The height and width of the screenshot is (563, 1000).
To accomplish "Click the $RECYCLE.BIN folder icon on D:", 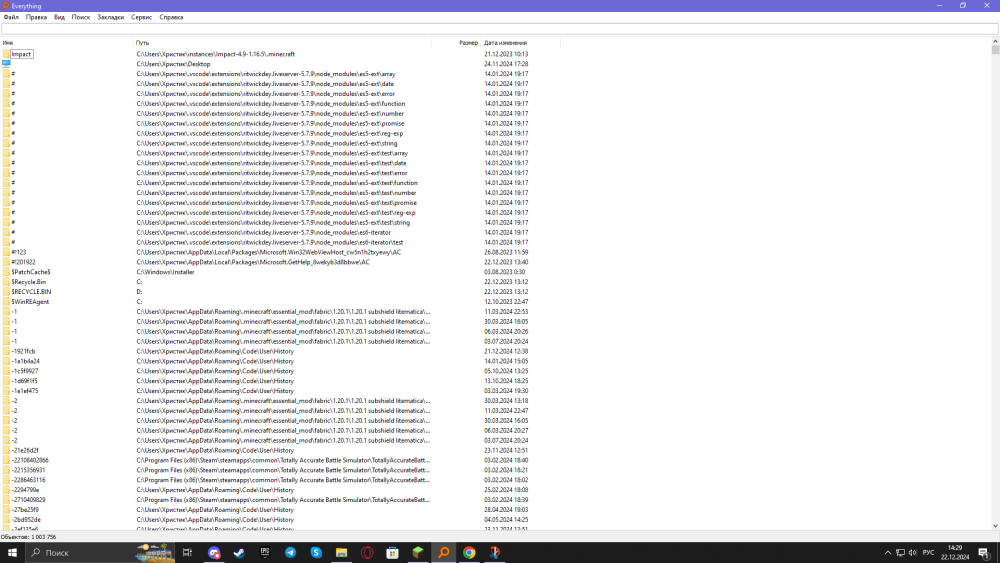I will (6, 292).
